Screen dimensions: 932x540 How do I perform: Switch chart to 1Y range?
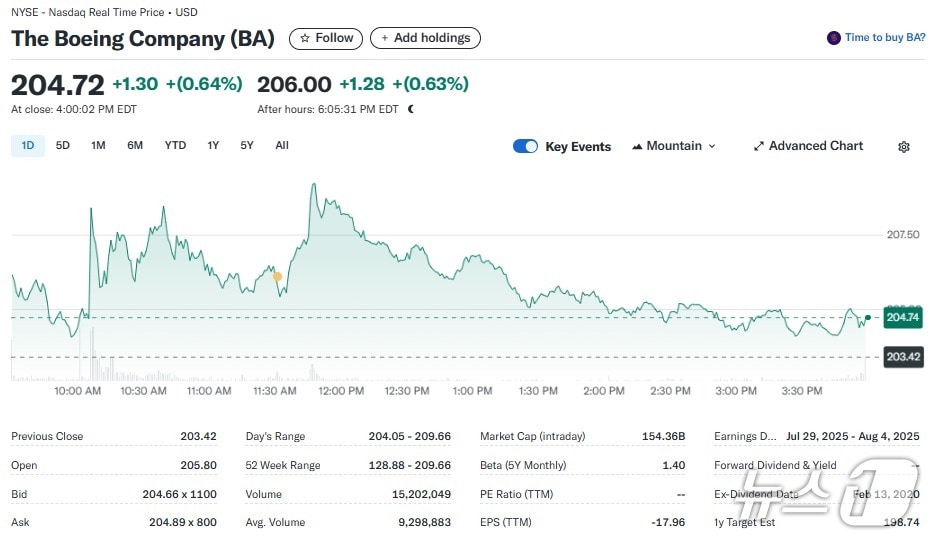click(213, 146)
